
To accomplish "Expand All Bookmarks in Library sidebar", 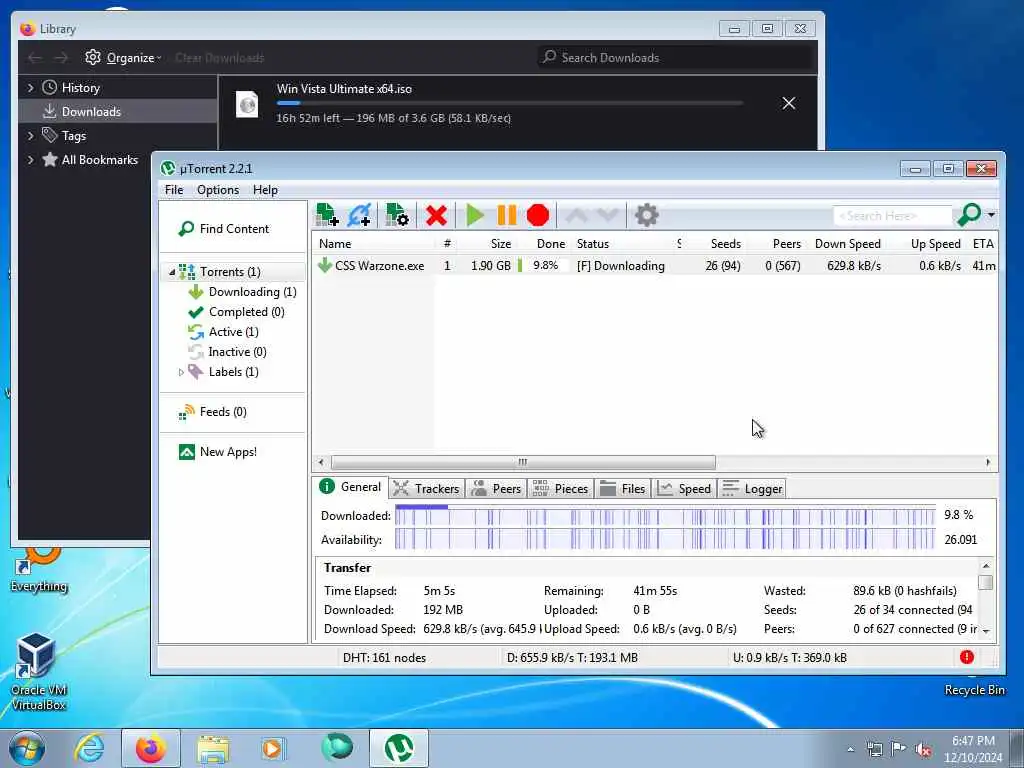I will coord(31,160).
